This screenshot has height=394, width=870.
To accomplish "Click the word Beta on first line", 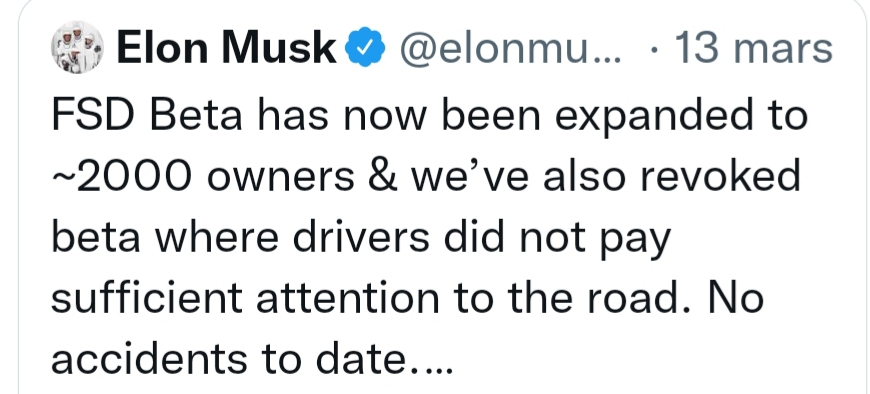I will point(192,115).
